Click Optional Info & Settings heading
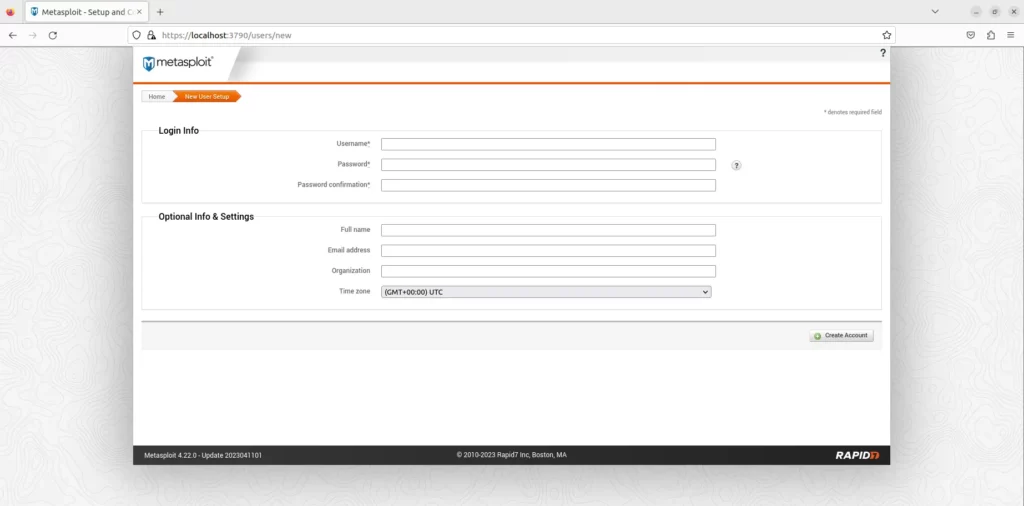1024x506 pixels. click(206, 217)
